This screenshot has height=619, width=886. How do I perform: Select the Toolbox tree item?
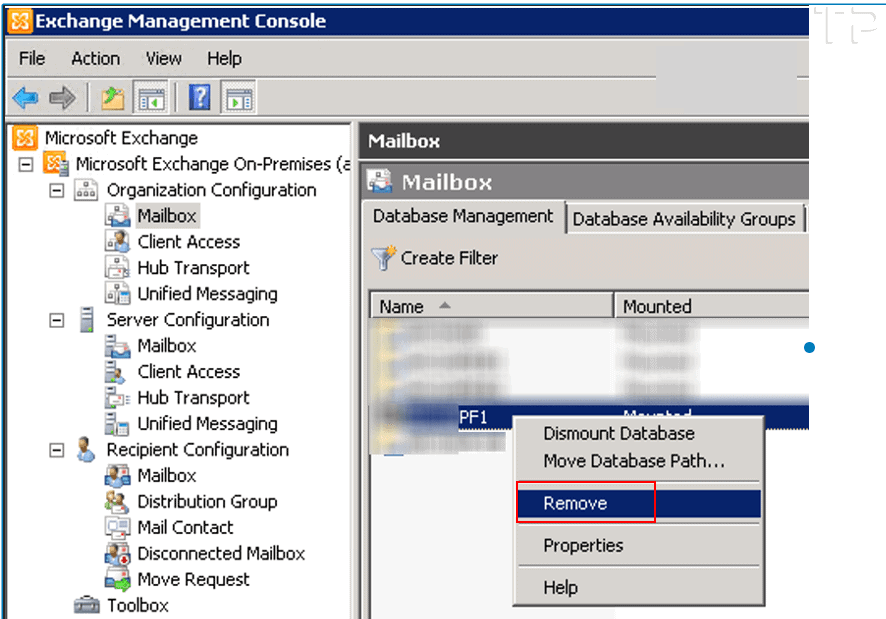pos(138,605)
